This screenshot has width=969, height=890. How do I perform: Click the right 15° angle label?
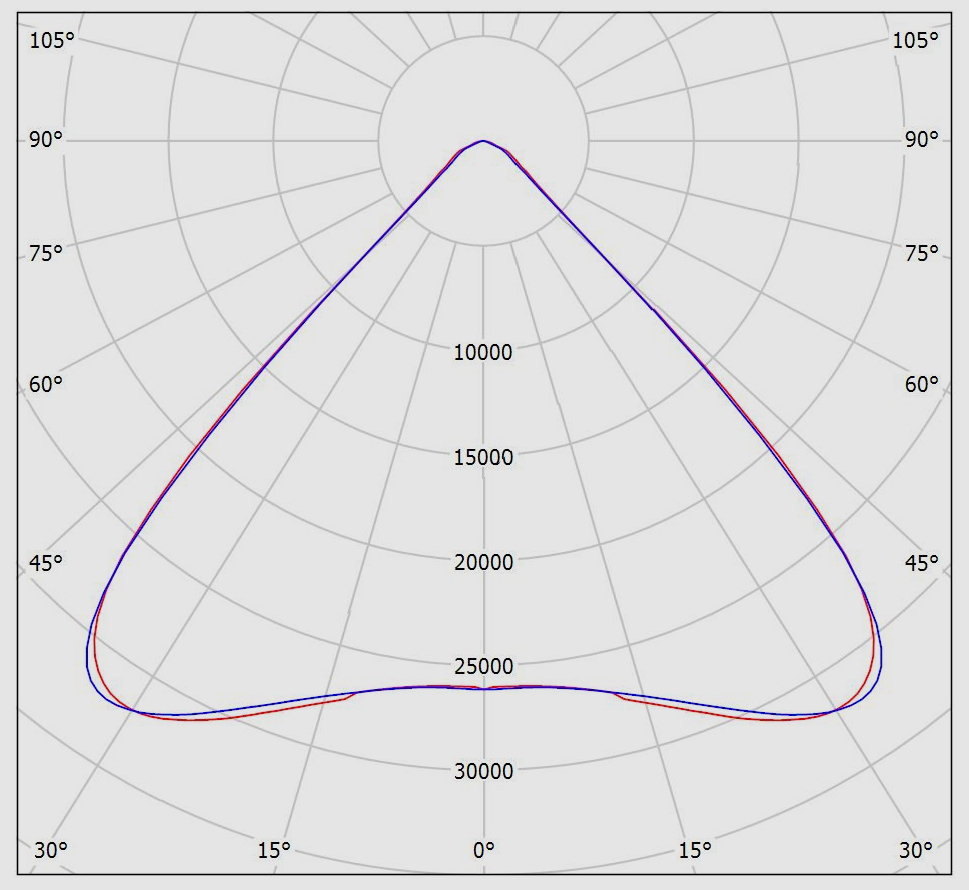point(695,850)
